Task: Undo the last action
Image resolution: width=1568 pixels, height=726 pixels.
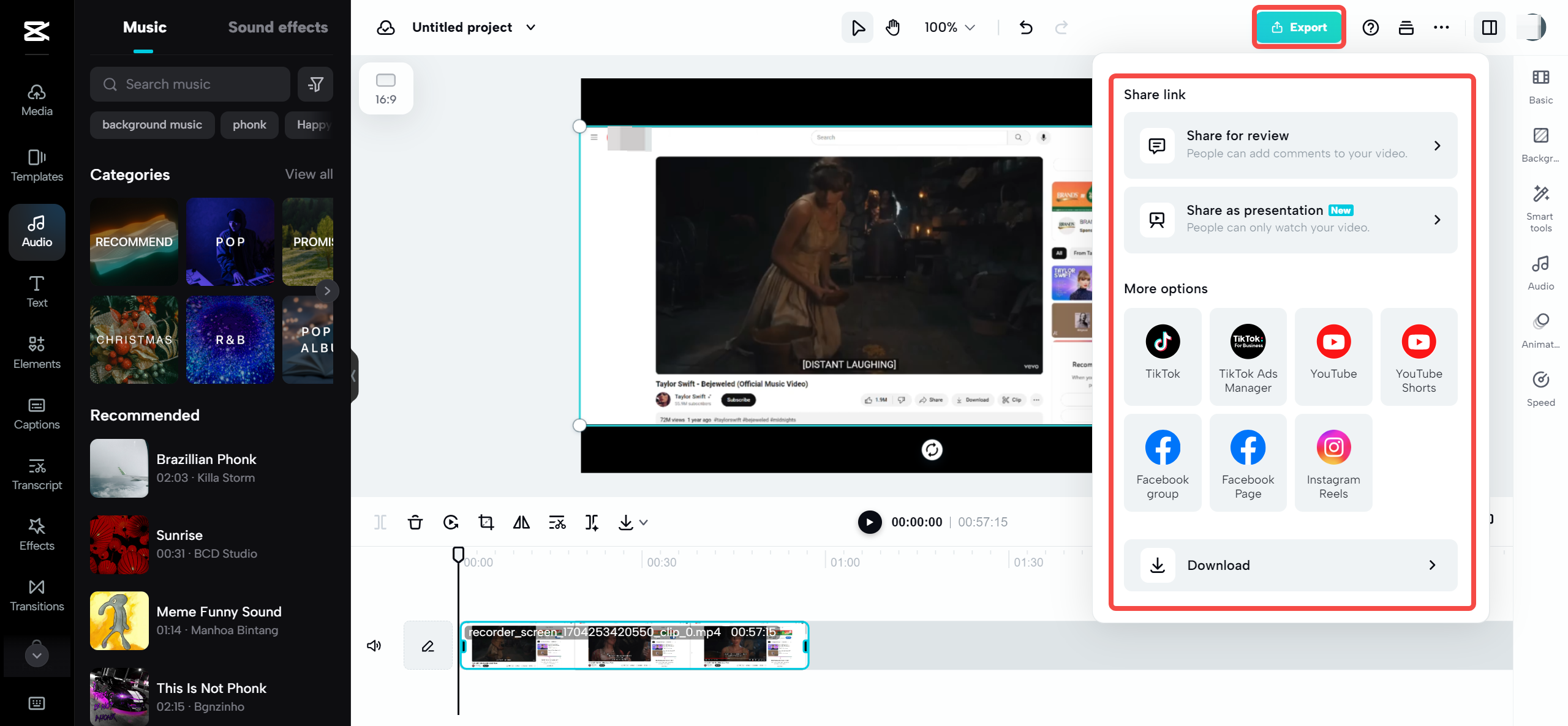Action: tap(1027, 27)
